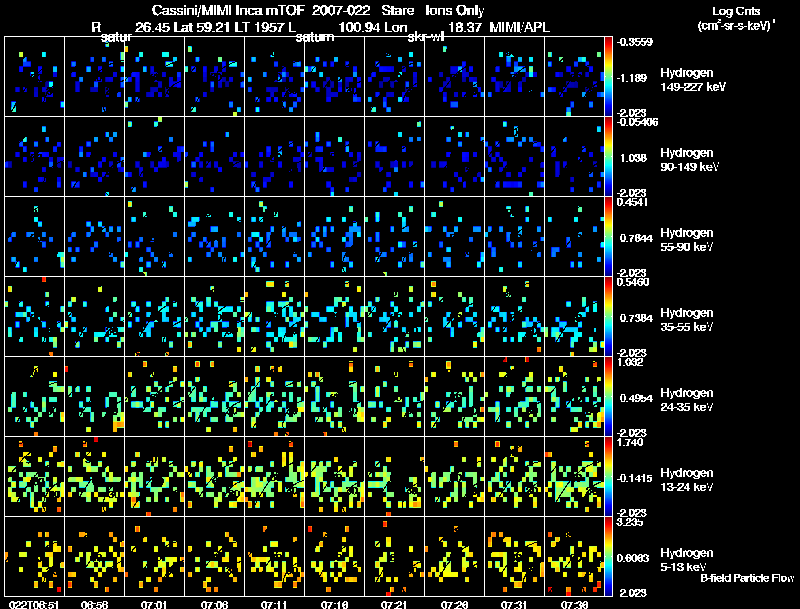Viewport: 800px width, 609px height.
Task: Click the 'skr-wl' marker label
Action: (x=426, y=37)
